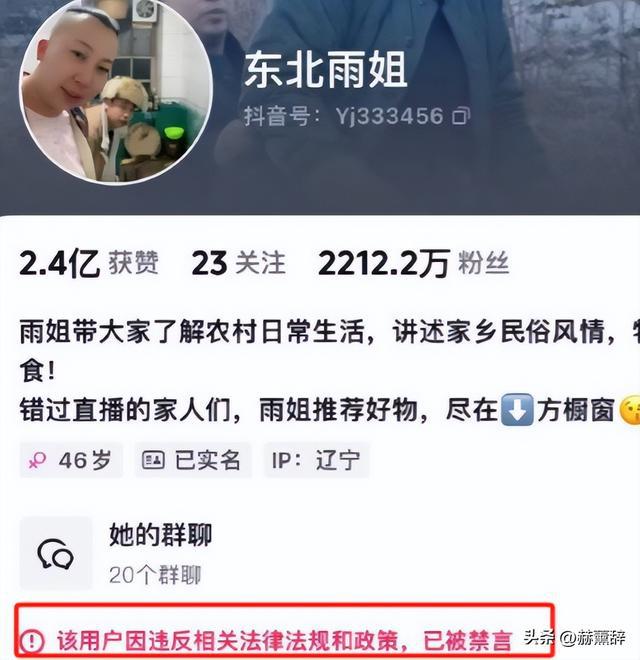Tap the IP: 辽宁 location tag
Screen dimensions: 640x660
point(317,460)
